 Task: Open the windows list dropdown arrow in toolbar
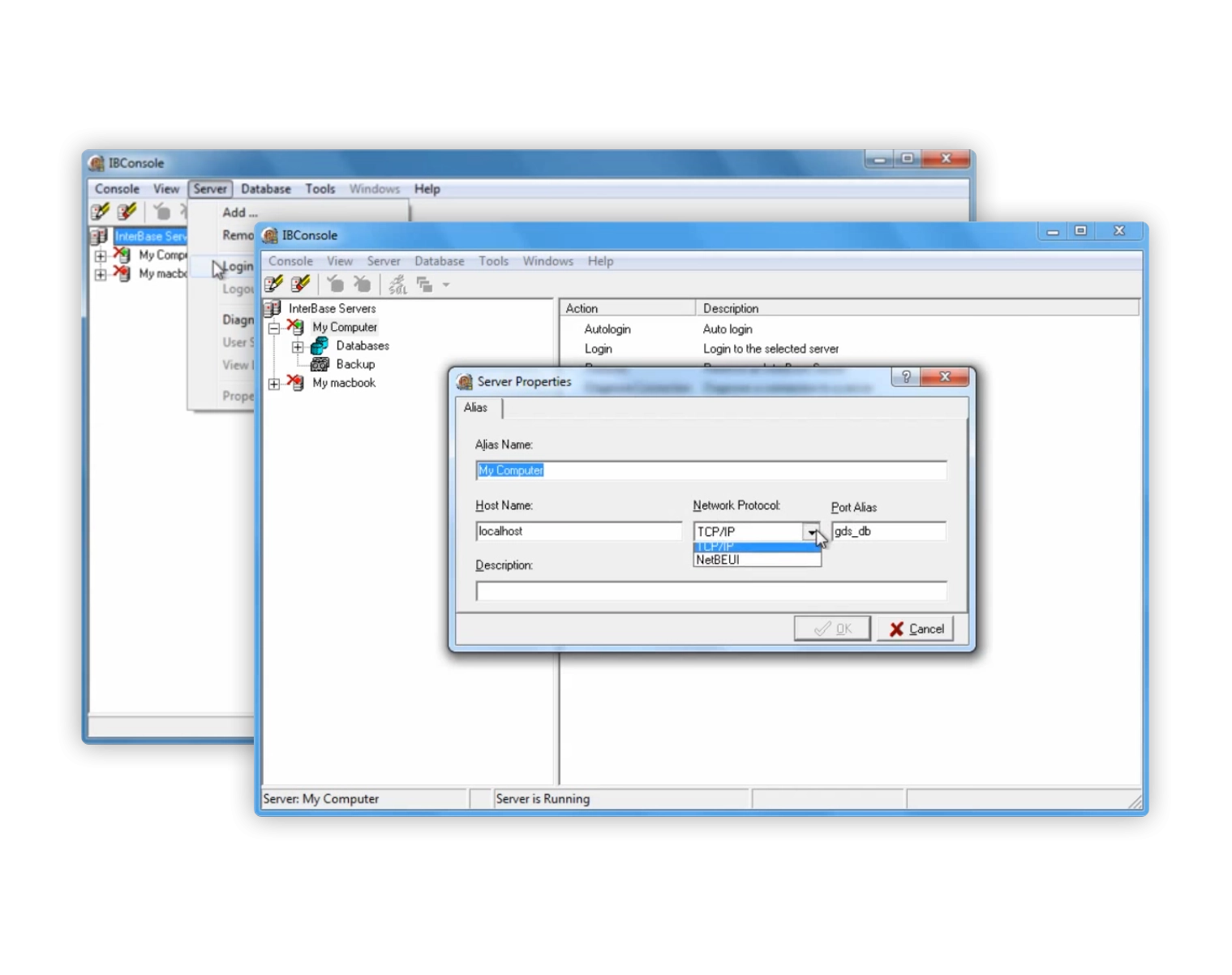point(446,285)
